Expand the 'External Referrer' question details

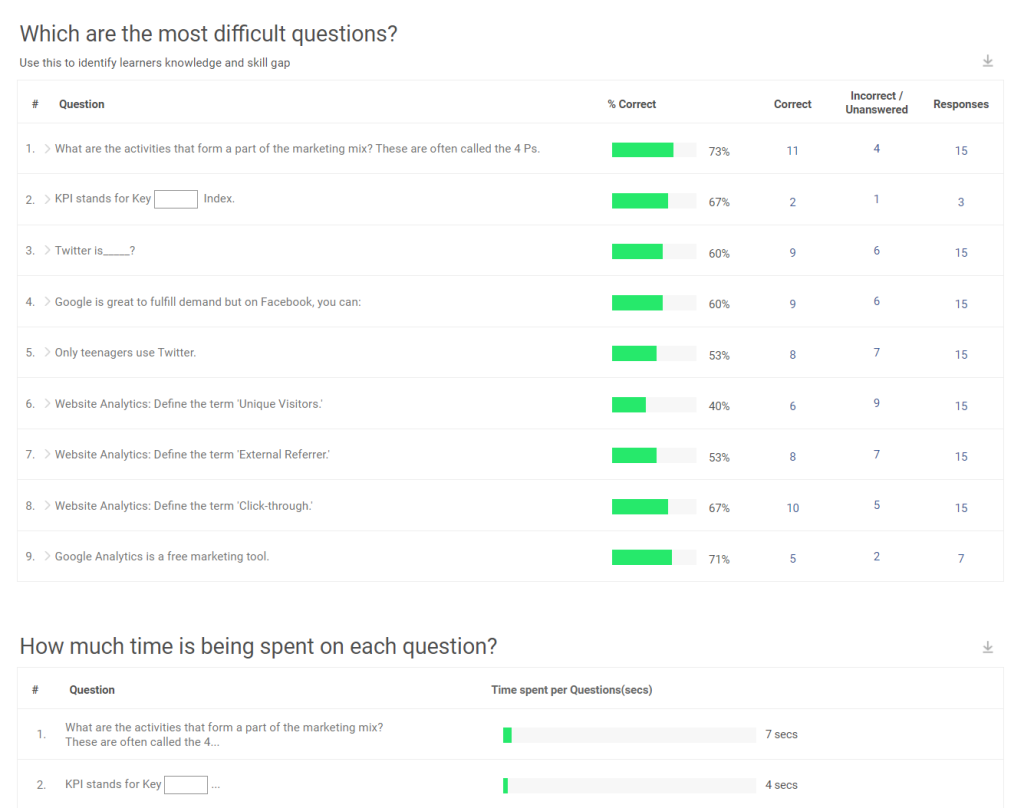point(47,454)
